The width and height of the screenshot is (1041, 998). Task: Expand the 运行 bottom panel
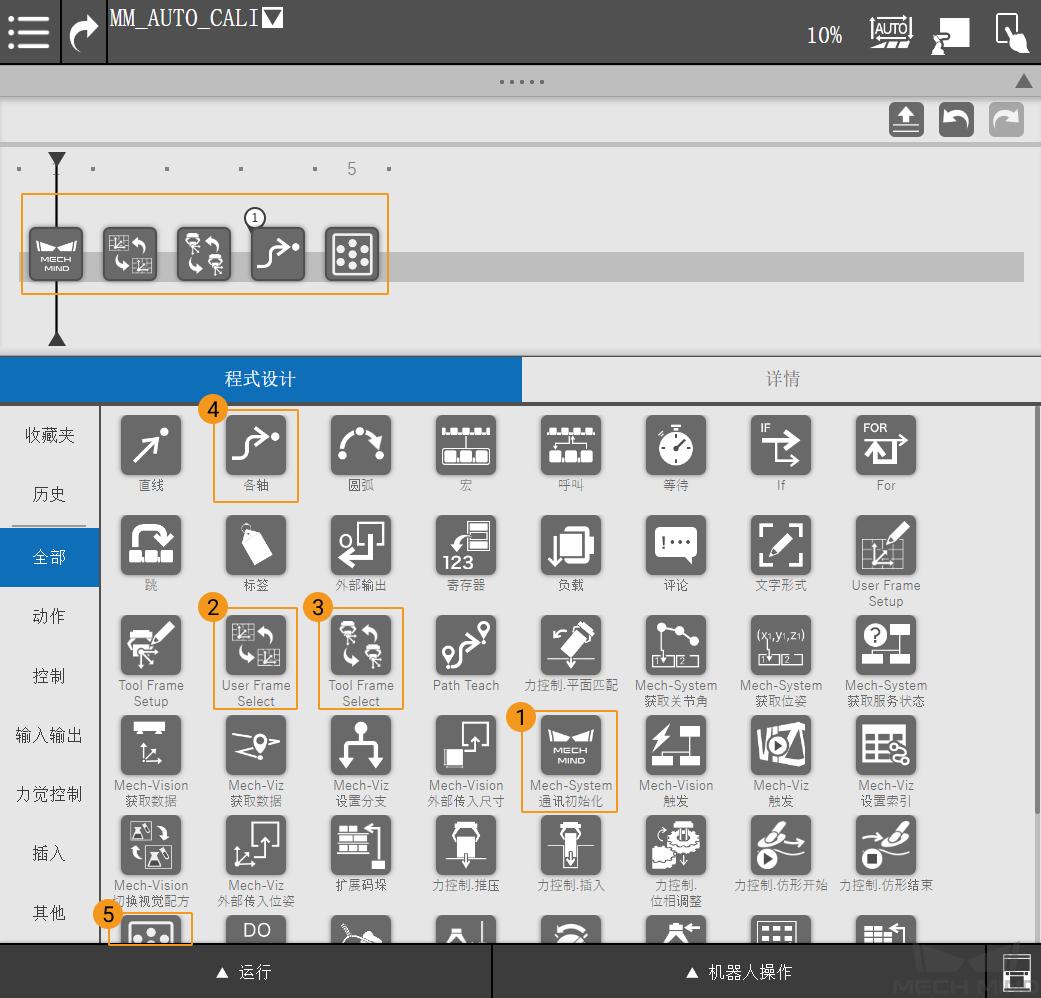pos(245,971)
